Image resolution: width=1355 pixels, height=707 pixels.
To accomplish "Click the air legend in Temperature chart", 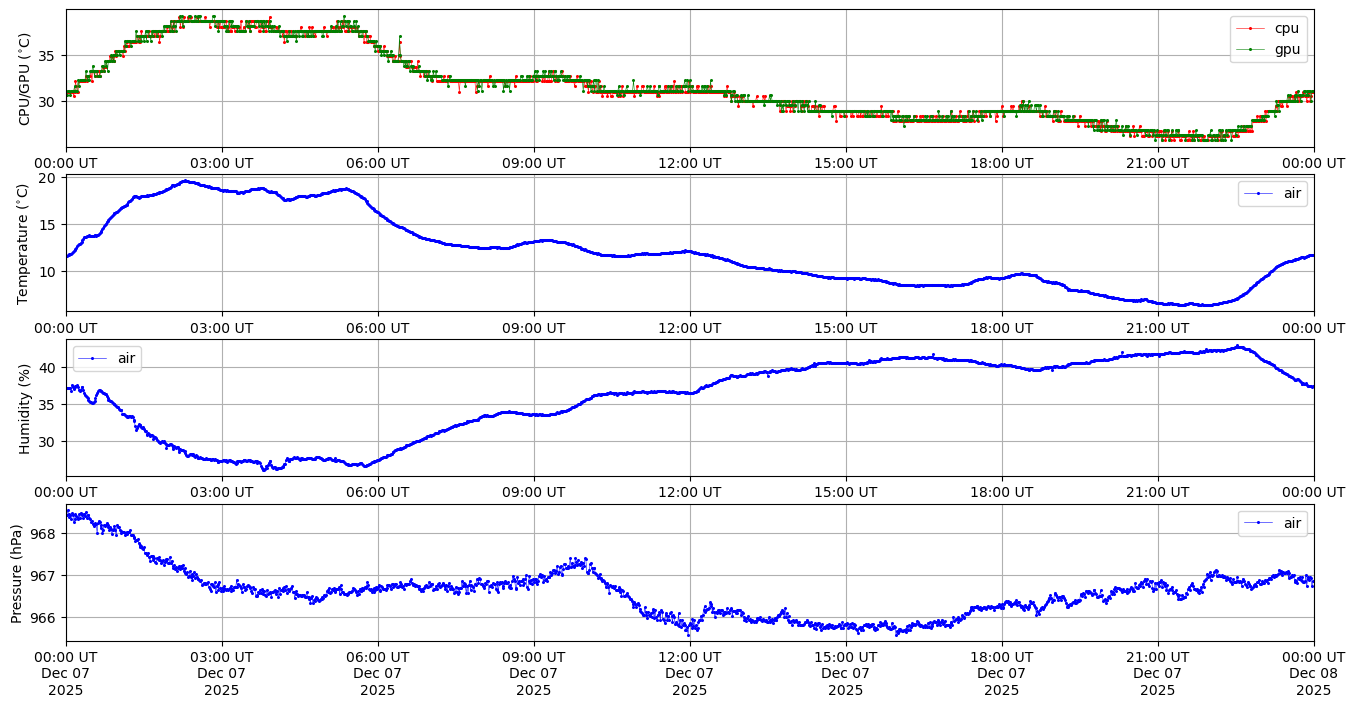I will [1272, 193].
